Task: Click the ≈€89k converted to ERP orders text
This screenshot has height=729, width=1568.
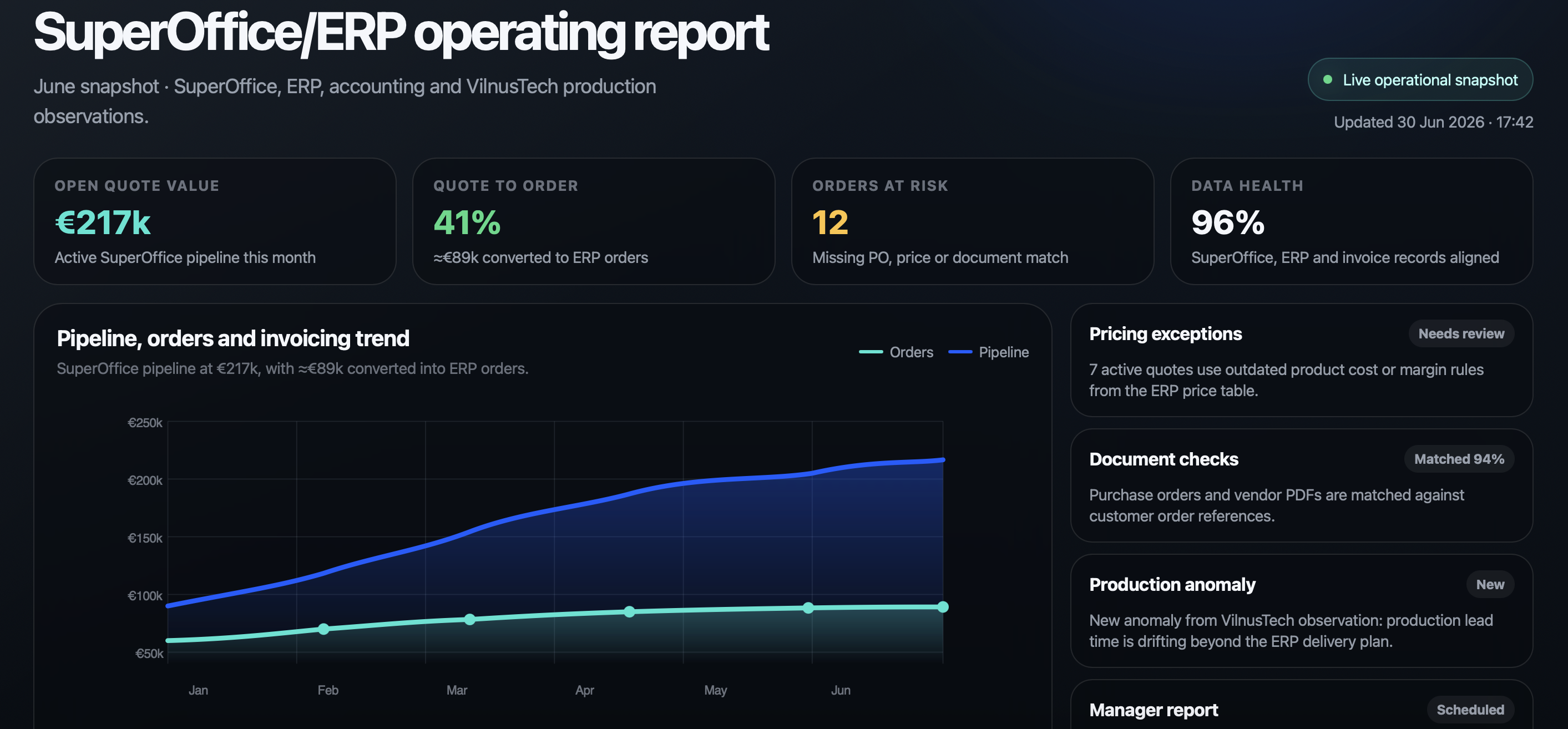Action: pos(540,257)
